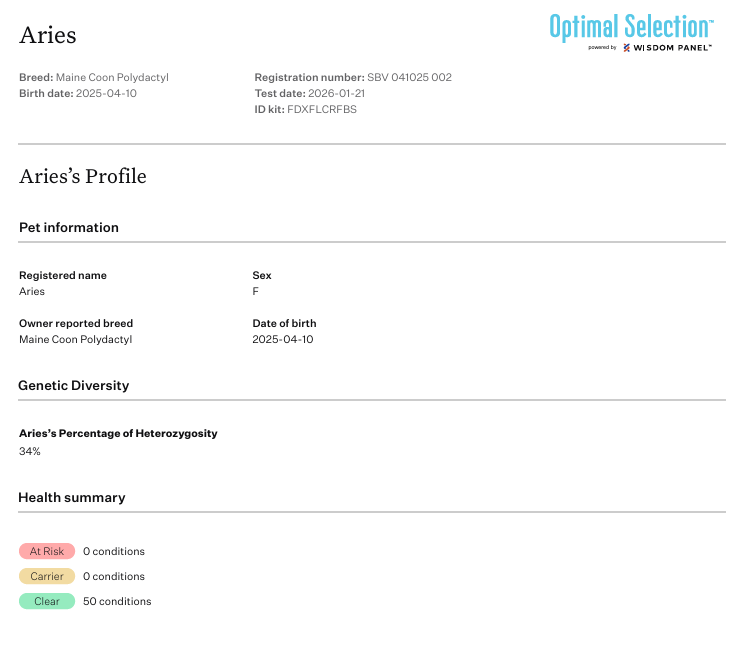Viewport: 751px width, 651px height.
Task: Click the ID kit code FDXFLCRFBS
Action: [x=322, y=110]
